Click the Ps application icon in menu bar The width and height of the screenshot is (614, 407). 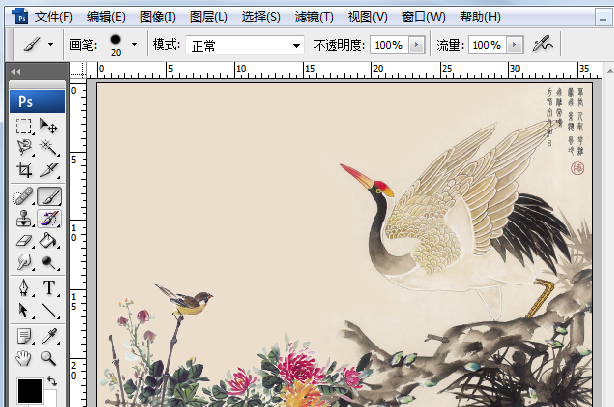pos(20,16)
